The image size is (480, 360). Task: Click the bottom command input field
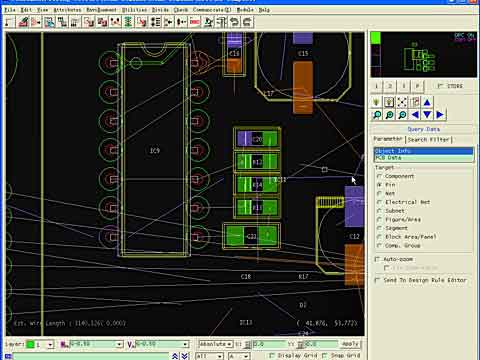(x=91, y=357)
